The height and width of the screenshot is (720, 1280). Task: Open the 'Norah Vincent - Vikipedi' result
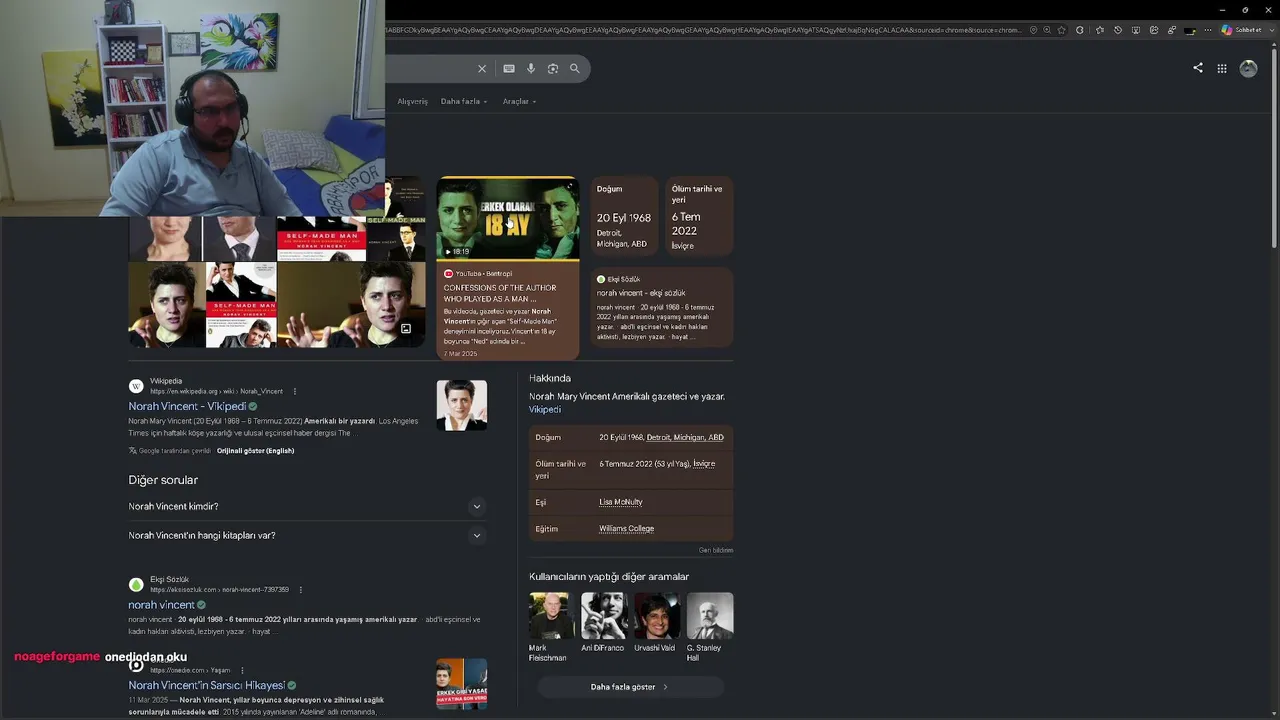(x=187, y=407)
